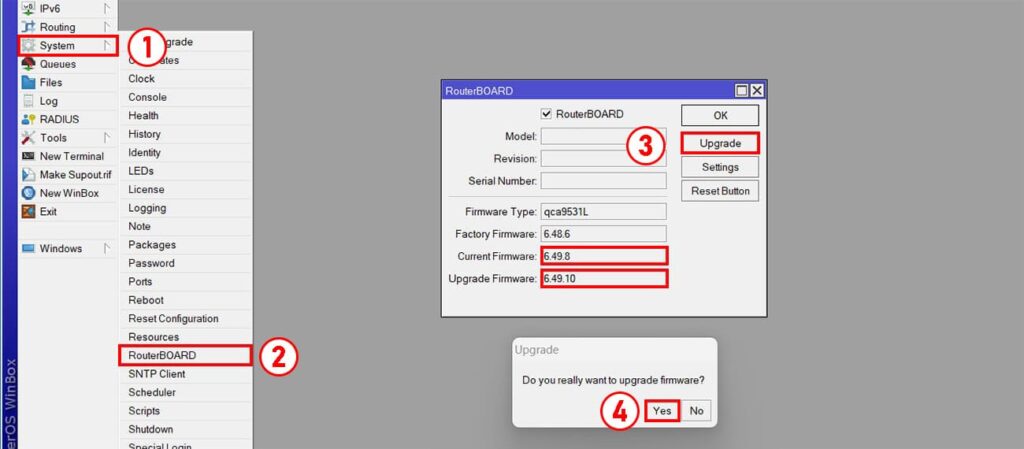
Task: Open License in System submenu
Action: click(x=185, y=189)
